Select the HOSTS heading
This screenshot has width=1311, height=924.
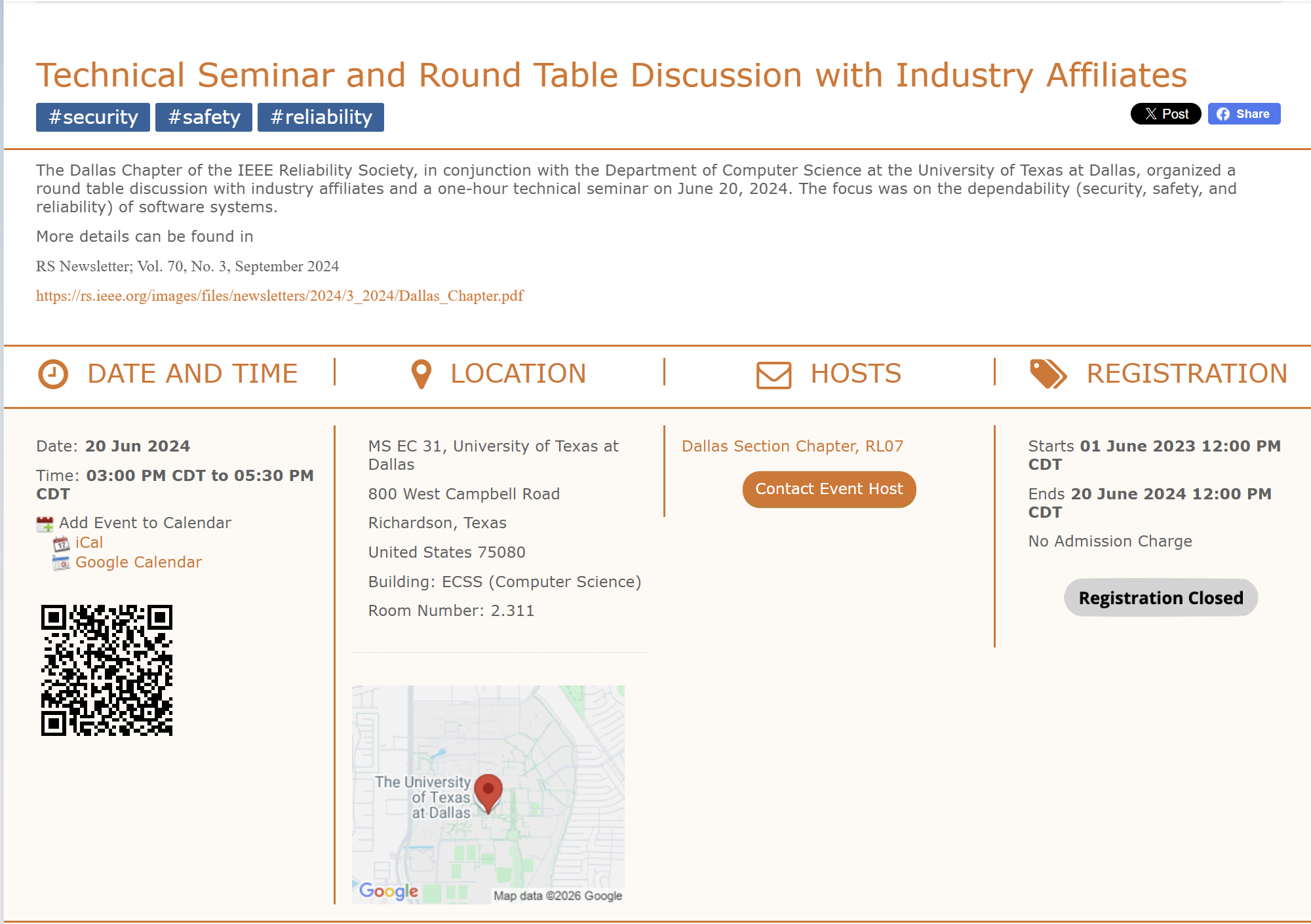pyautogui.click(x=855, y=374)
